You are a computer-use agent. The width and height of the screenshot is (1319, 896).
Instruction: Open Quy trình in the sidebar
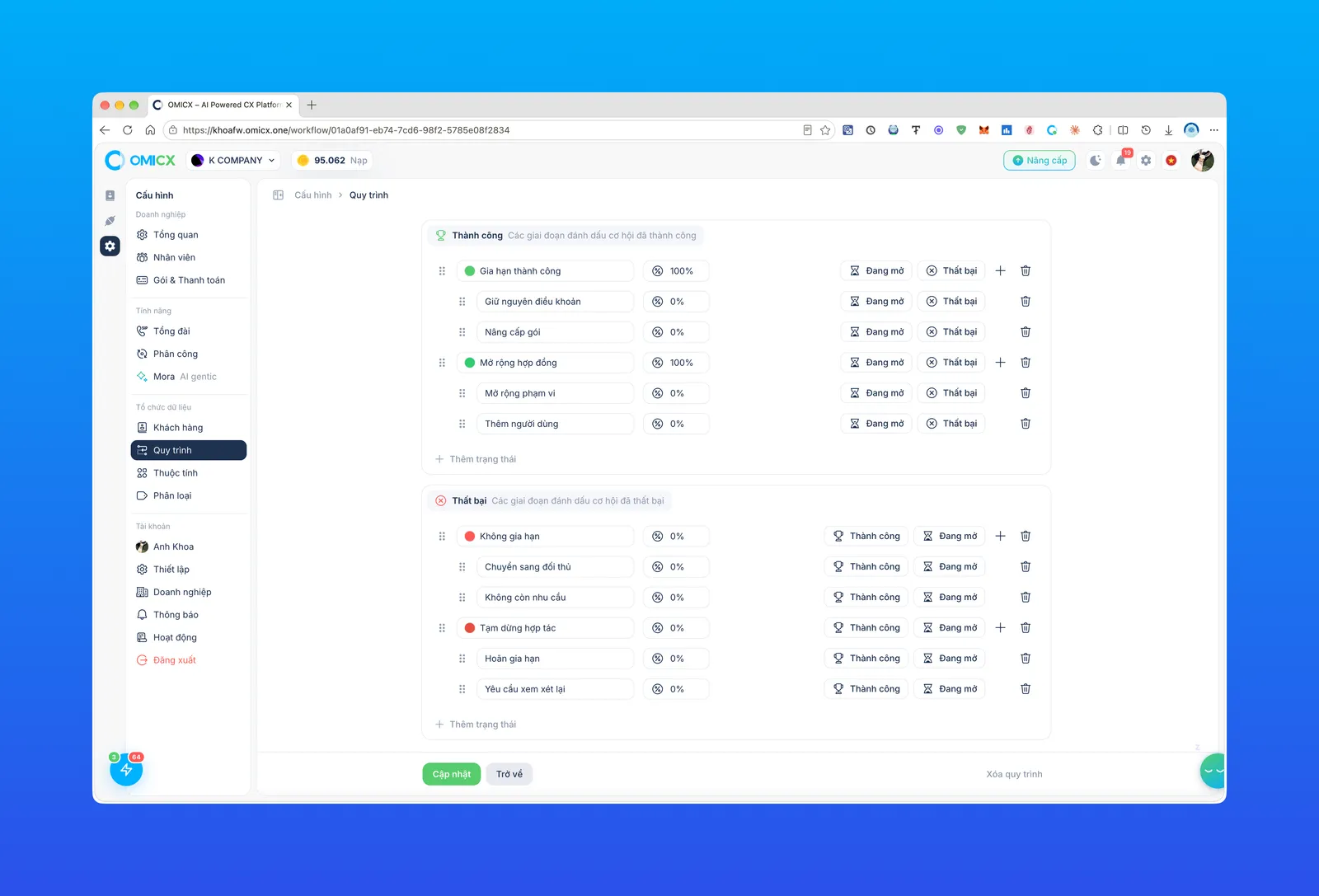(x=189, y=450)
